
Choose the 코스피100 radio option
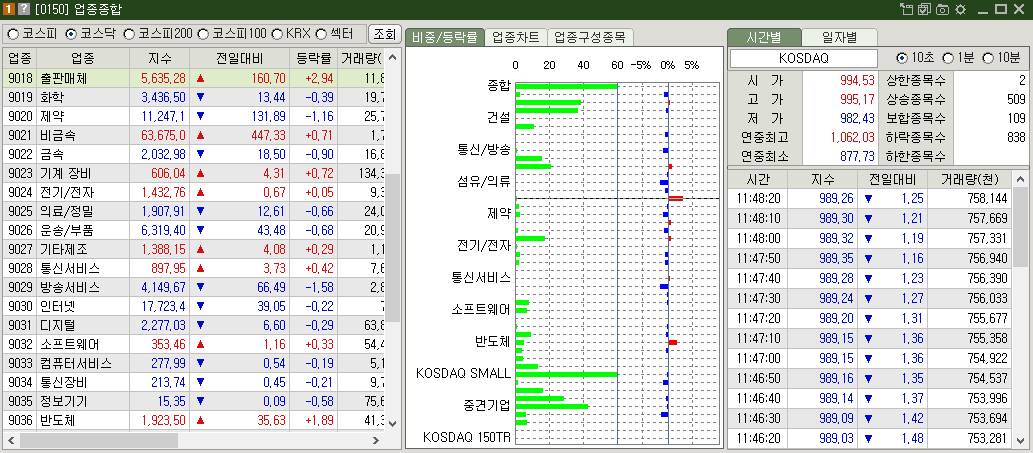[x=203, y=34]
